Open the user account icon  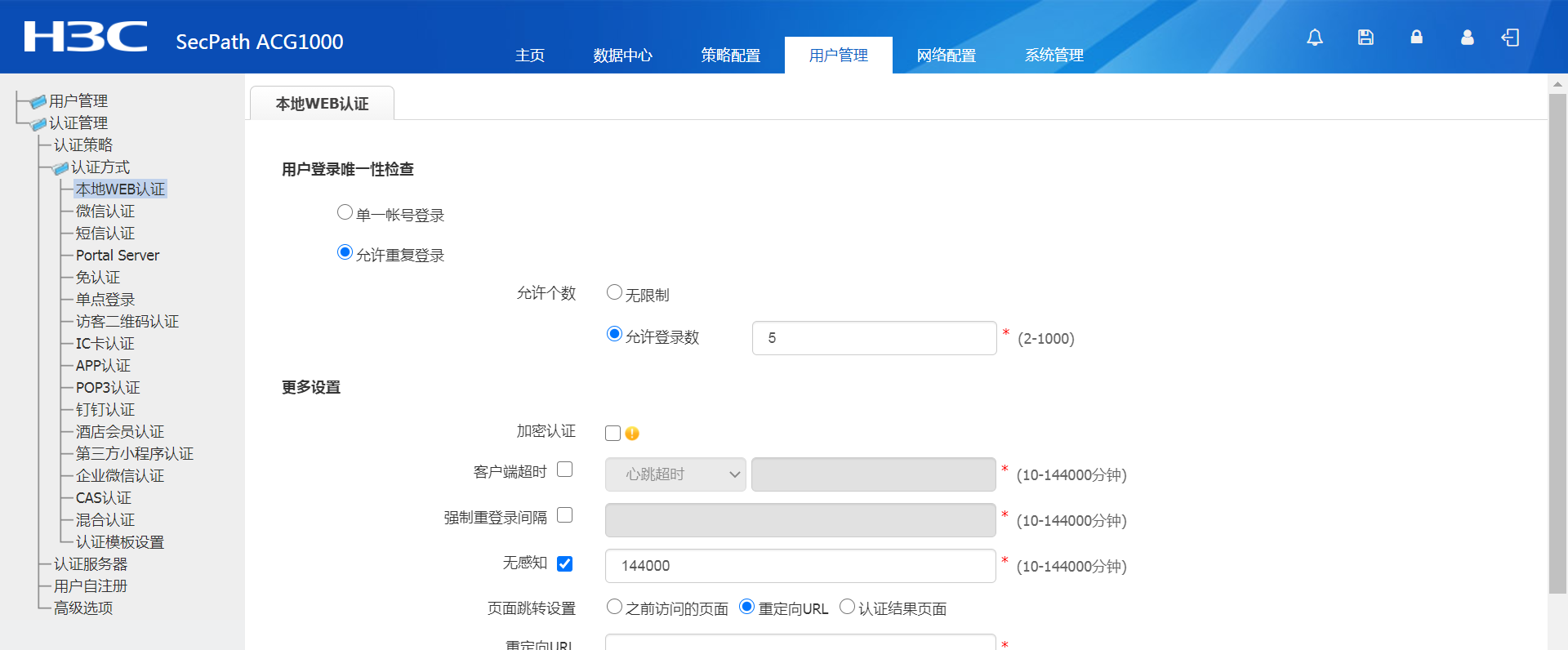[1467, 38]
